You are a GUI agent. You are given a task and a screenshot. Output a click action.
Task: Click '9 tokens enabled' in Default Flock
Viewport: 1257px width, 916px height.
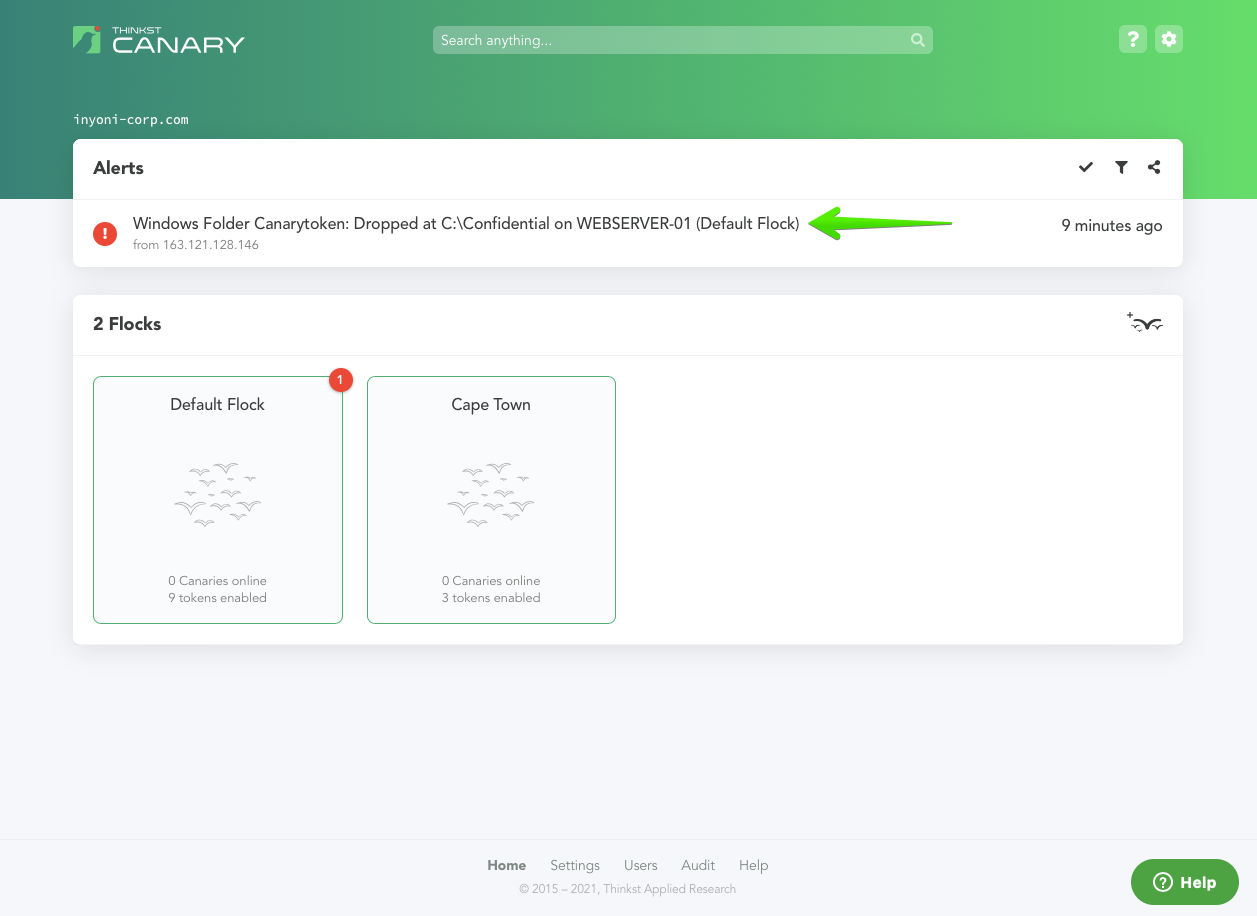[218, 598]
